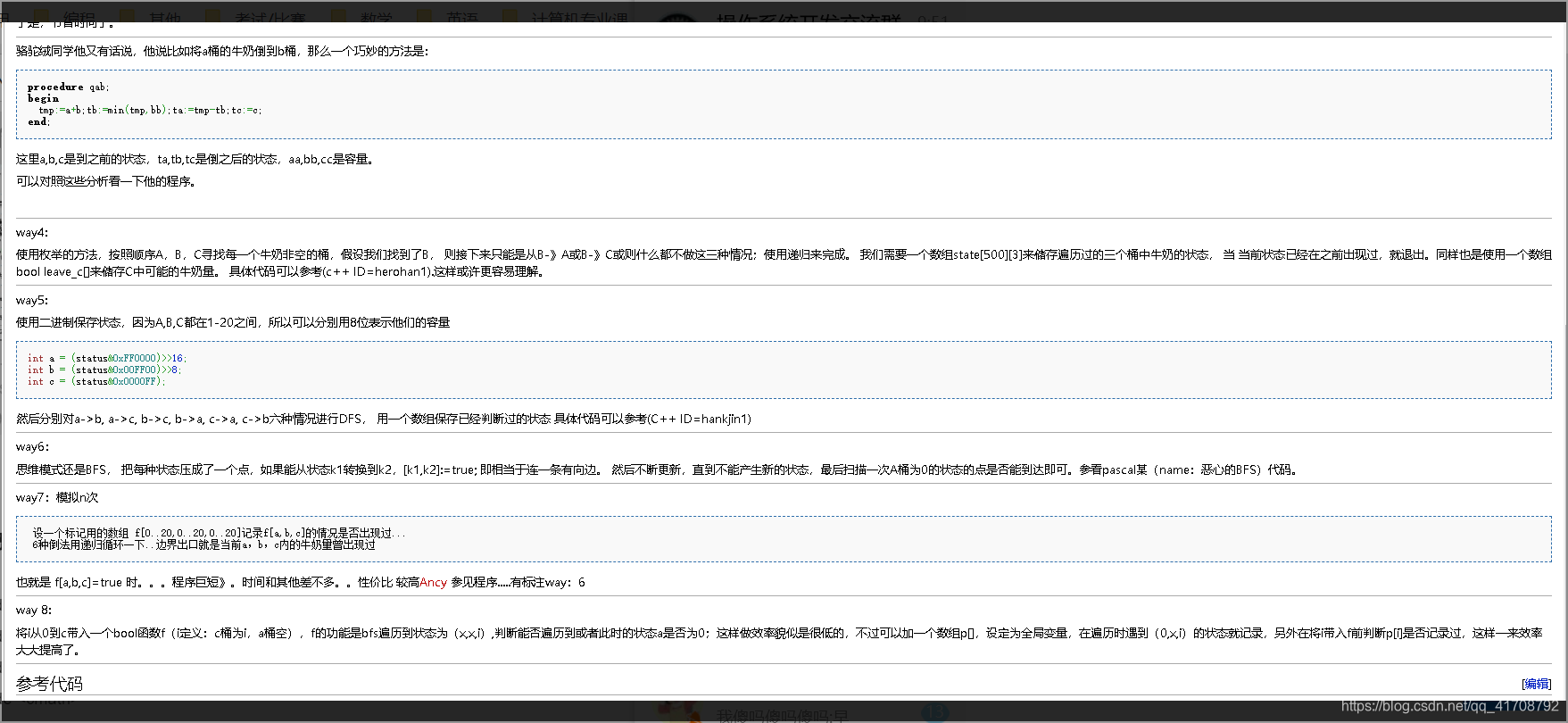
Task: Click the way 8: heading
Action: pos(34,610)
